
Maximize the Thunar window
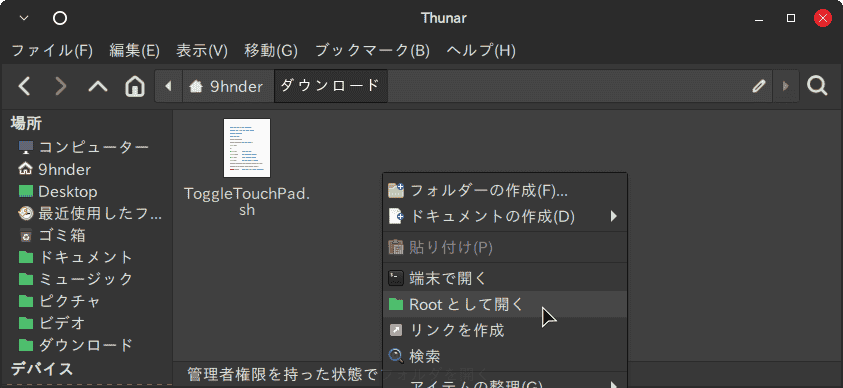tap(791, 18)
